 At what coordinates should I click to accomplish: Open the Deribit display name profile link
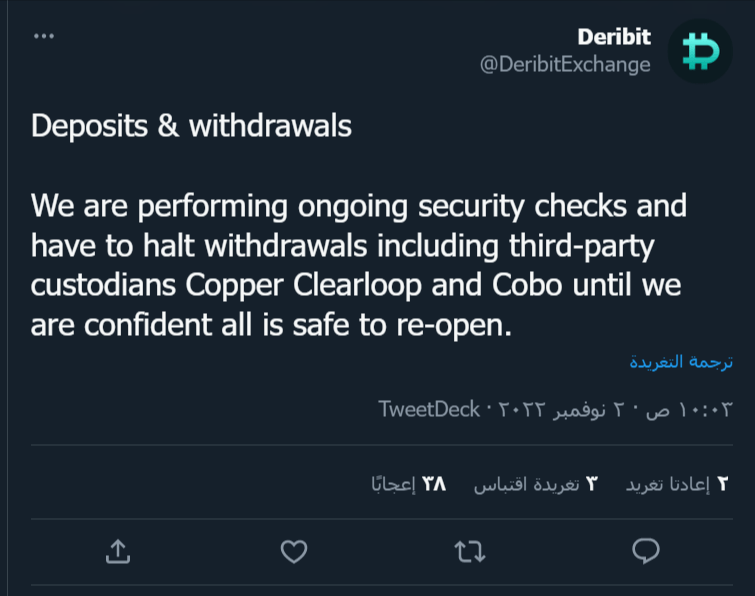point(614,37)
